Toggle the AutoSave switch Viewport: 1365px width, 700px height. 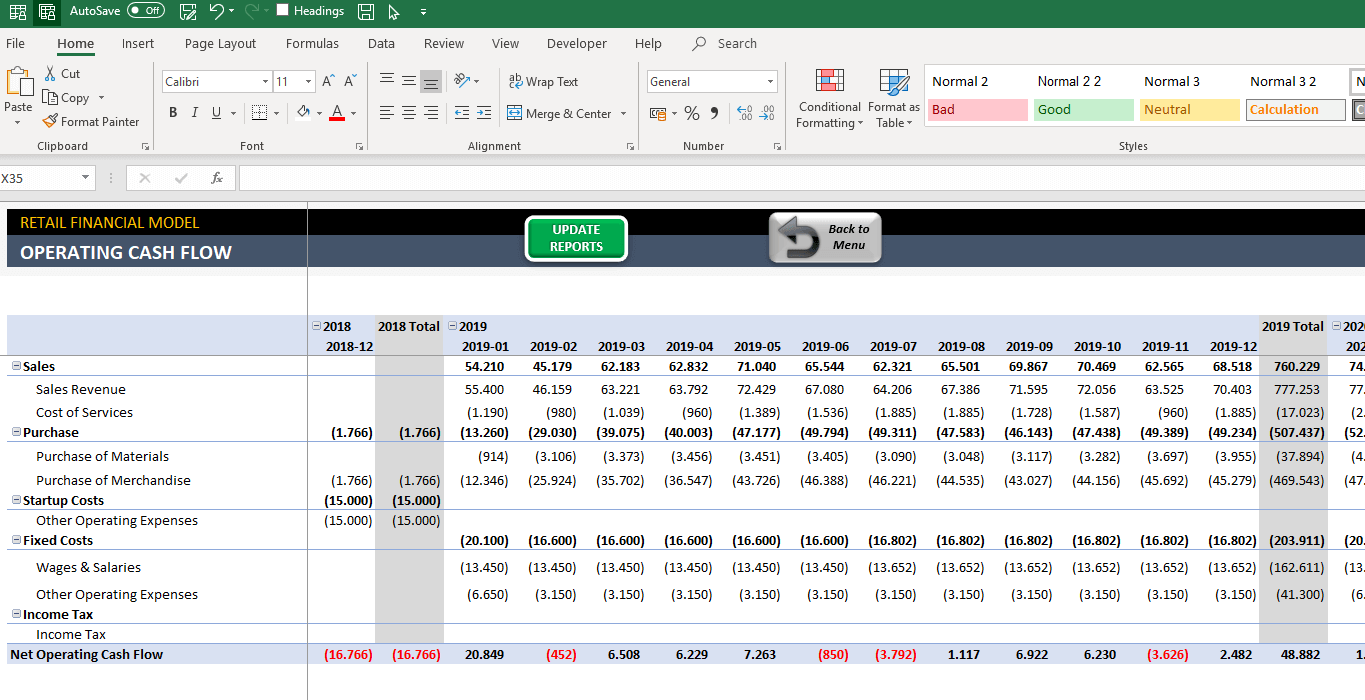(146, 11)
